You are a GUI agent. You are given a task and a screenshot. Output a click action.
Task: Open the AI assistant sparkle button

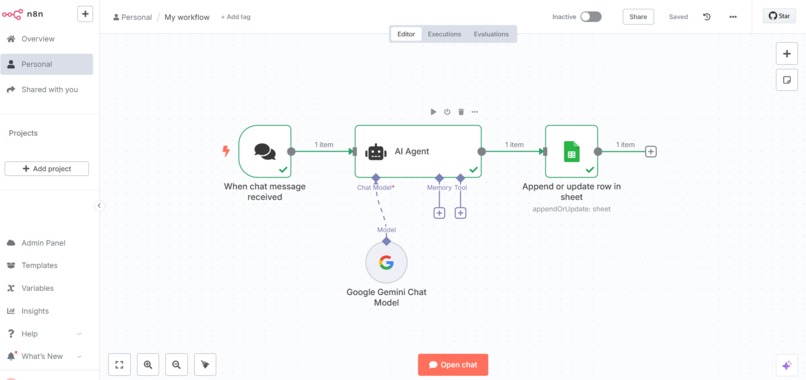786,366
